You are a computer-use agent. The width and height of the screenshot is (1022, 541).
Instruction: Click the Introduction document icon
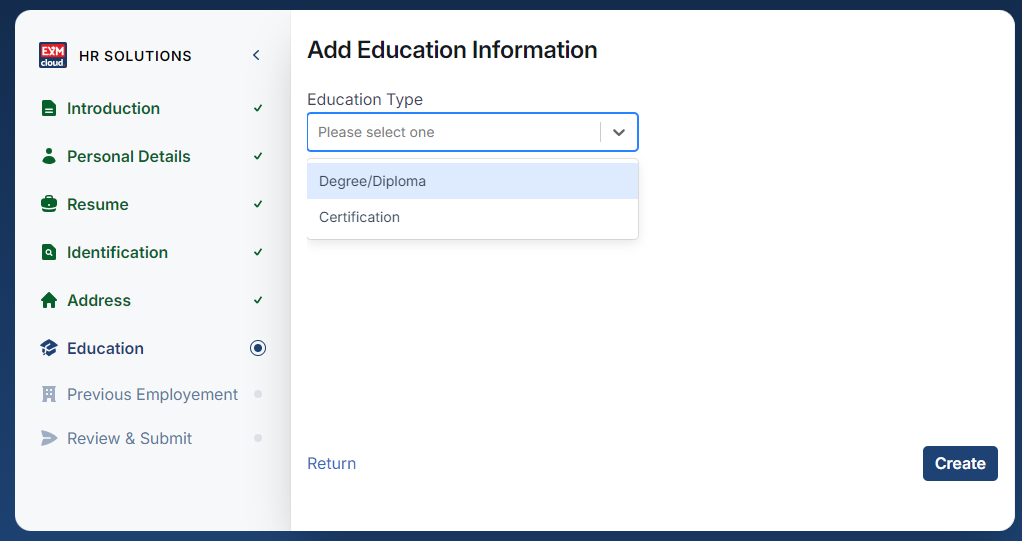49,108
